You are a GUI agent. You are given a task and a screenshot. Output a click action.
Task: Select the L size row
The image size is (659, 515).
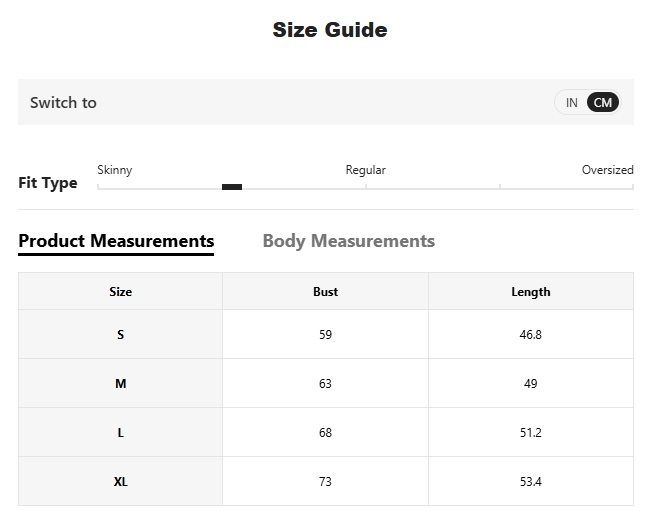(120, 433)
